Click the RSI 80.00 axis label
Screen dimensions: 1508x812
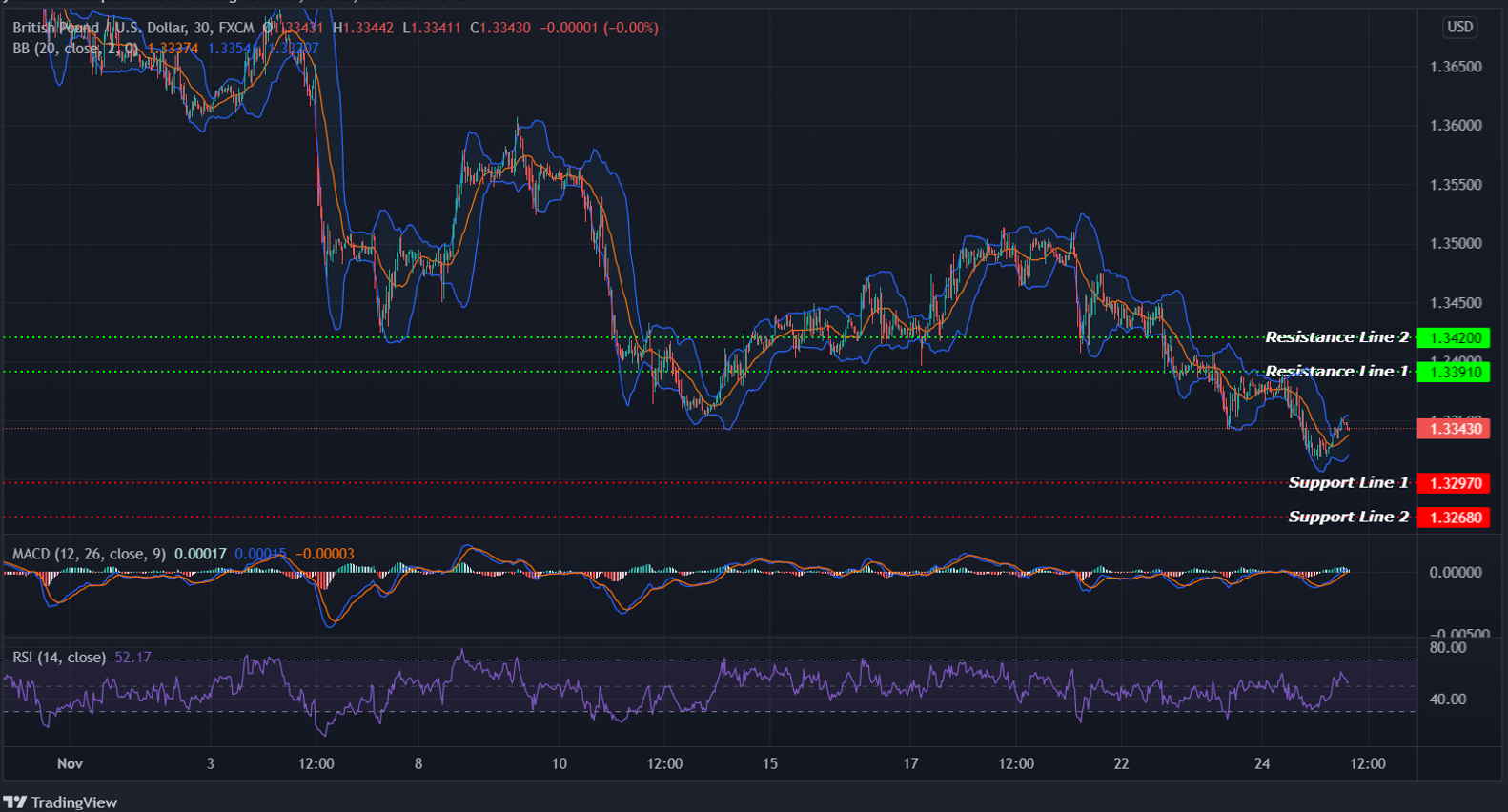(1448, 648)
